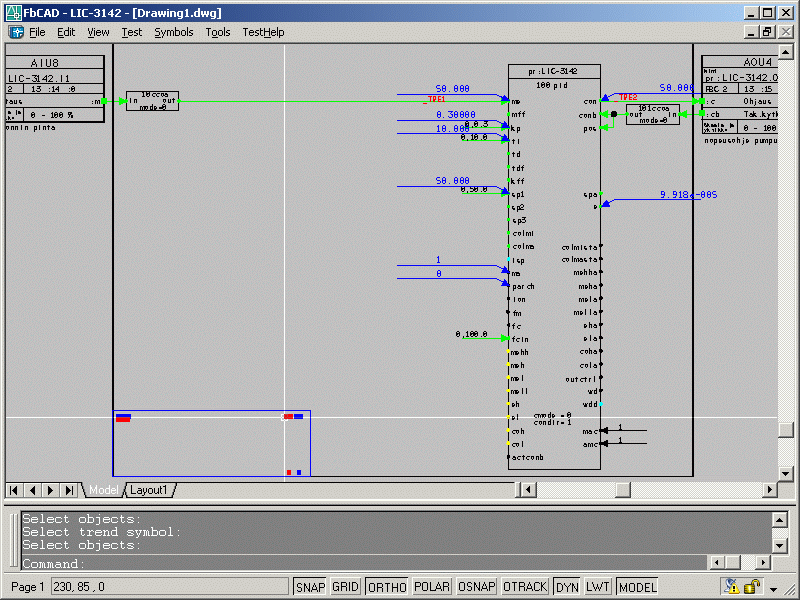Click the communication center warning icon
This screenshot has height=600, width=800.
[x=732, y=586]
